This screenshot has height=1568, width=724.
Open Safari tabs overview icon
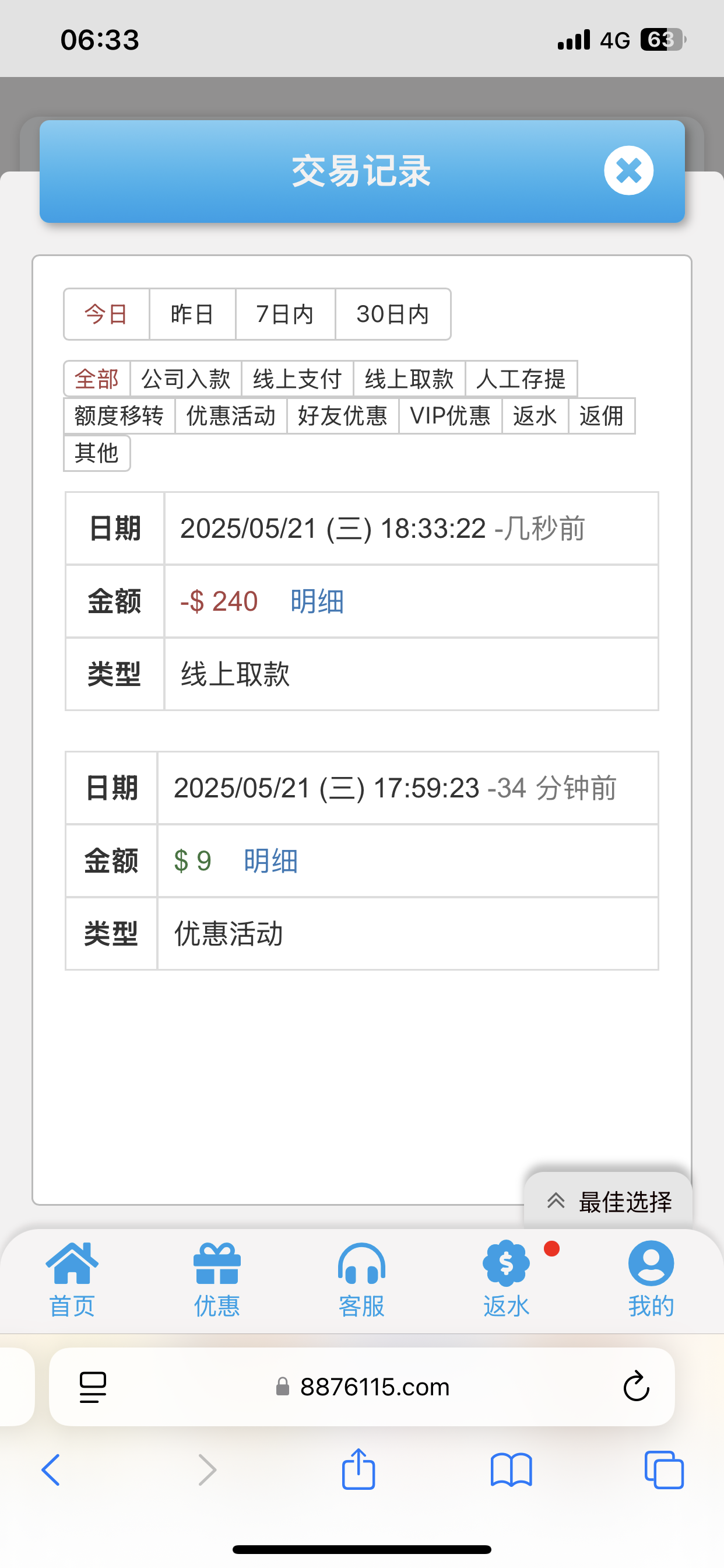pyautogui.click(x=664, y=1470)
